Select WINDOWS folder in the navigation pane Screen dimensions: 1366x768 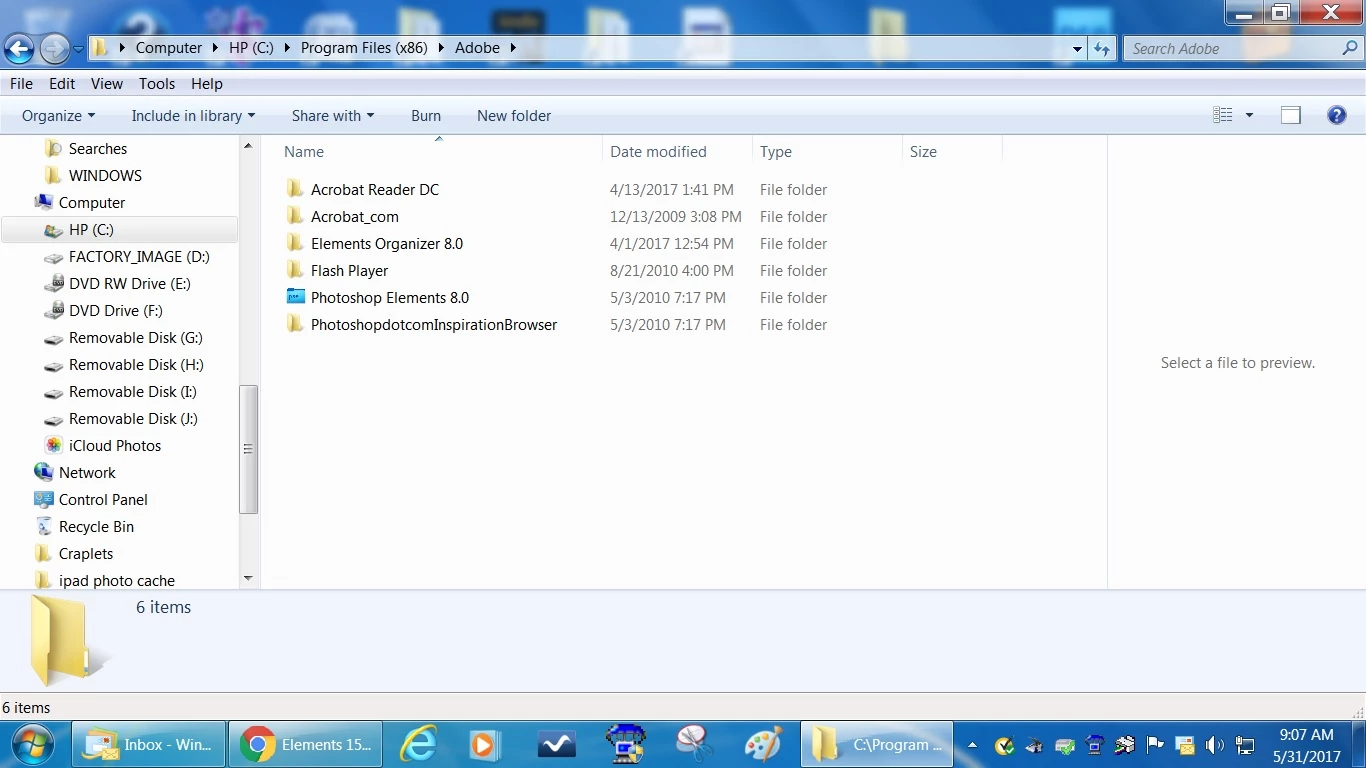point(105,176)
